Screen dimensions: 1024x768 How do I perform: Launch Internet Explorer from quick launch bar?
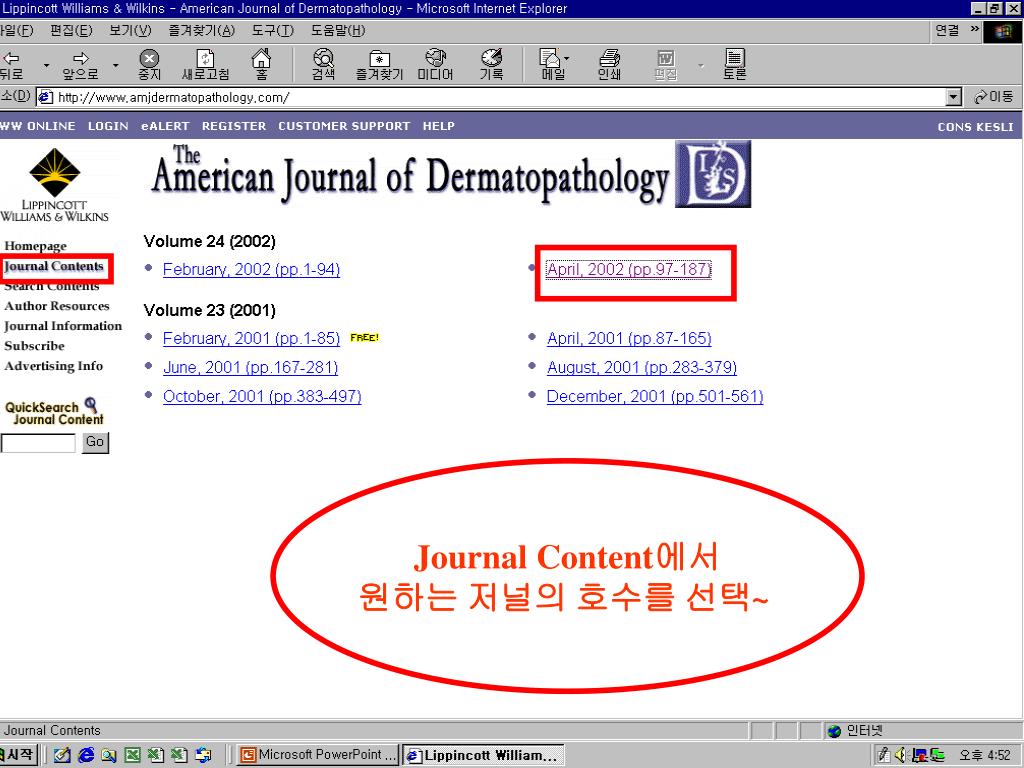(x=86, y=756)
